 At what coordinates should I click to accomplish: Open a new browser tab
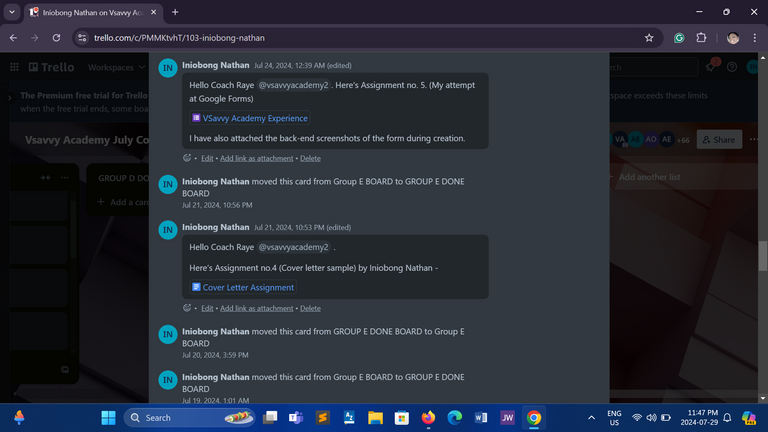point(175,12)
